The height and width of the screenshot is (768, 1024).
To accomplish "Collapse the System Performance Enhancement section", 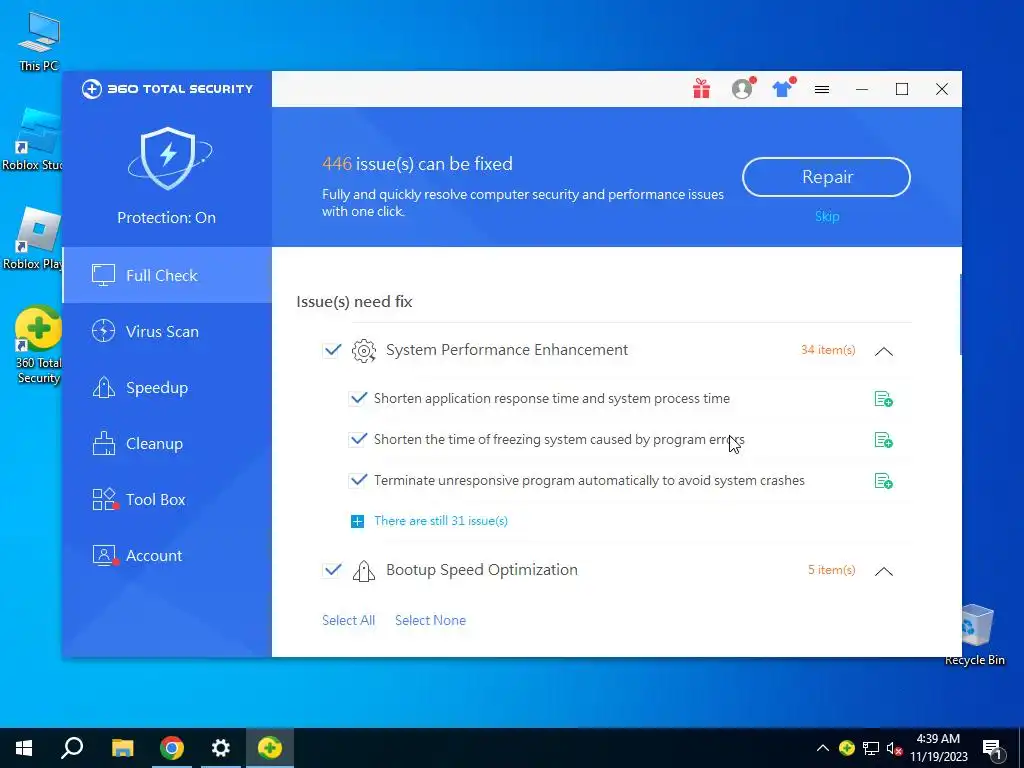I will pyautogui.click(x=884, y=351).
